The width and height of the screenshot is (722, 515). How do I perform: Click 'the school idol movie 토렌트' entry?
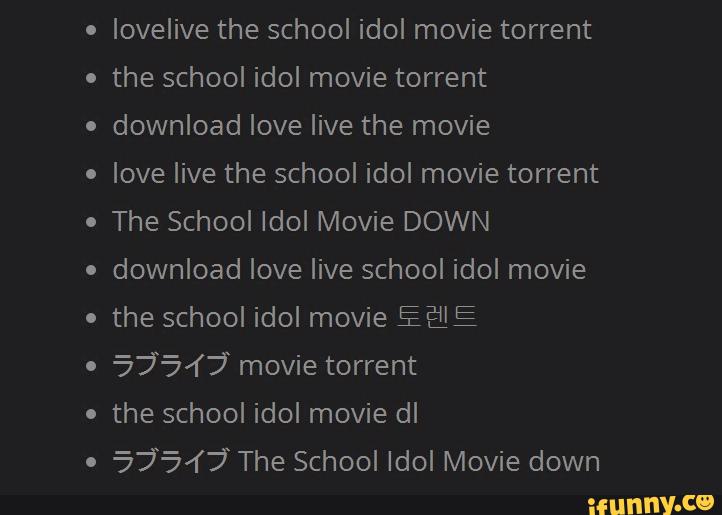[x=295, y=317]
